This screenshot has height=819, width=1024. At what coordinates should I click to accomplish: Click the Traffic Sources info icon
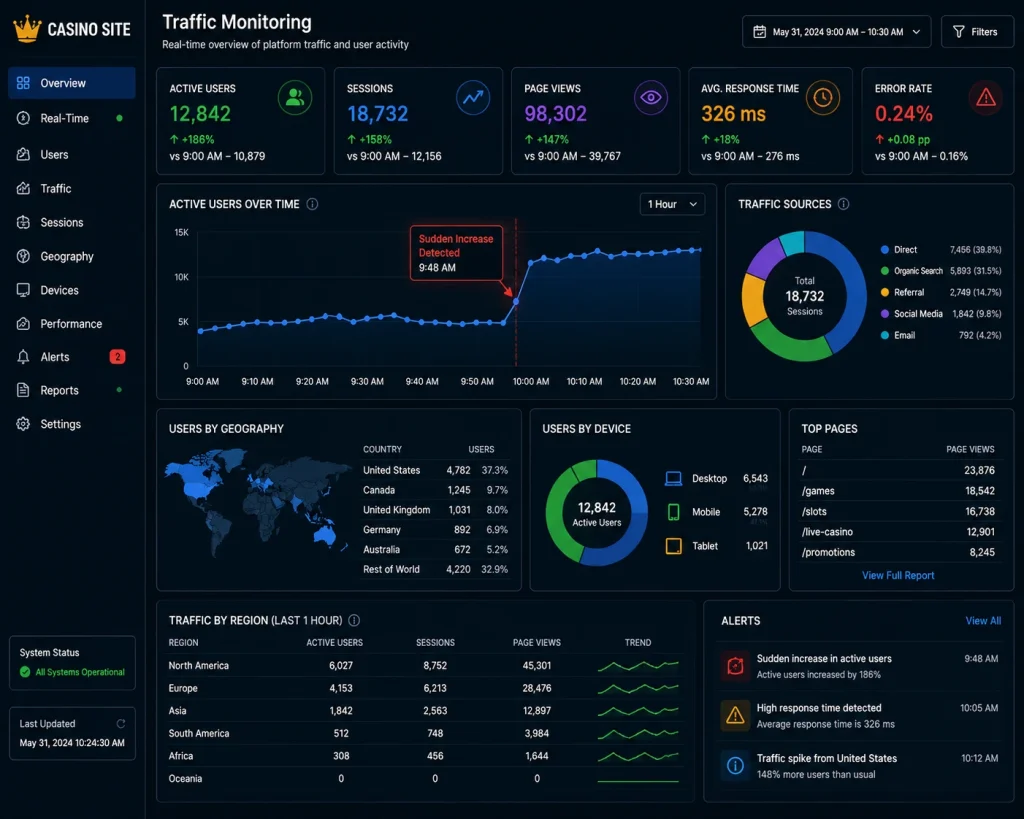843,204
